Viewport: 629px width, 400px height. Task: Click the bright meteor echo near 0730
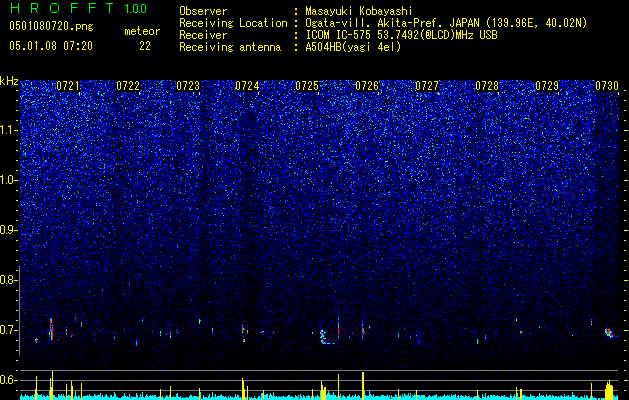tap(609, 332)
